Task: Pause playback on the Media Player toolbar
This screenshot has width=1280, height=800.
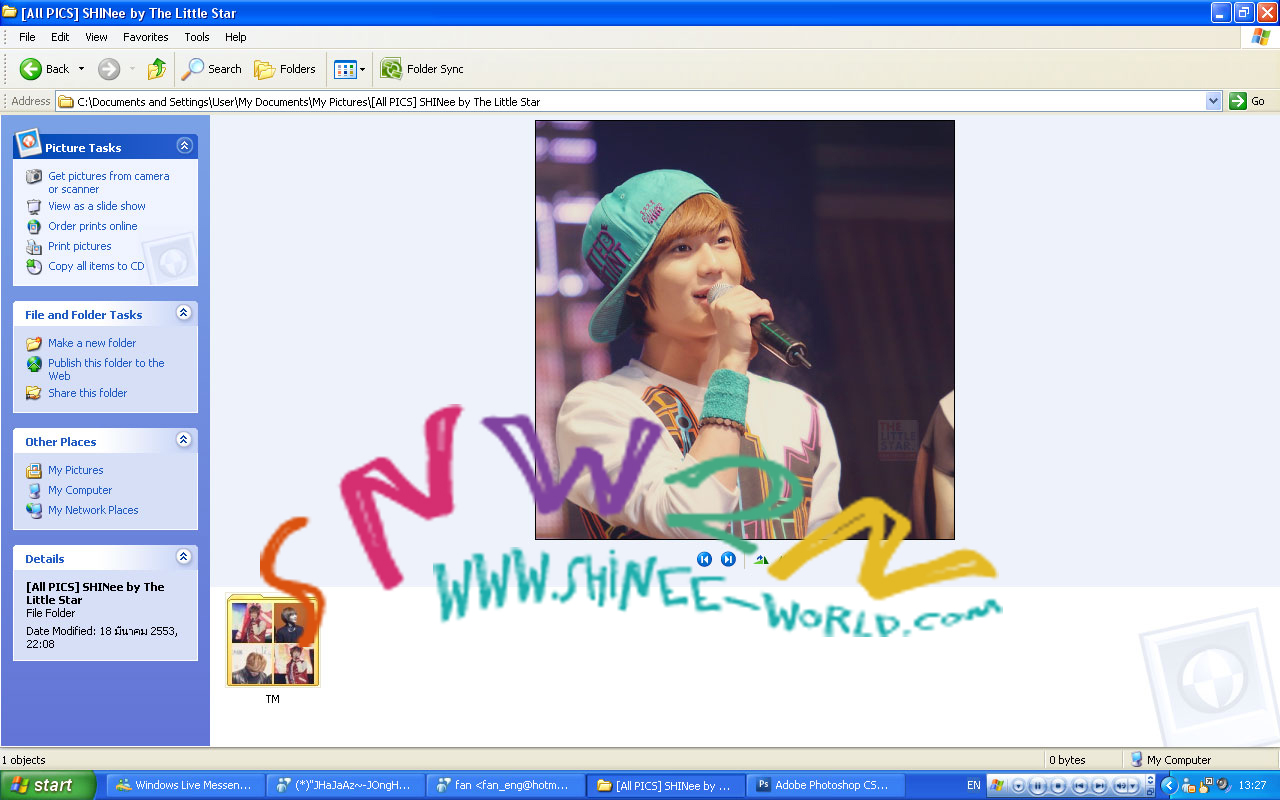Action: coord(1038,786)
